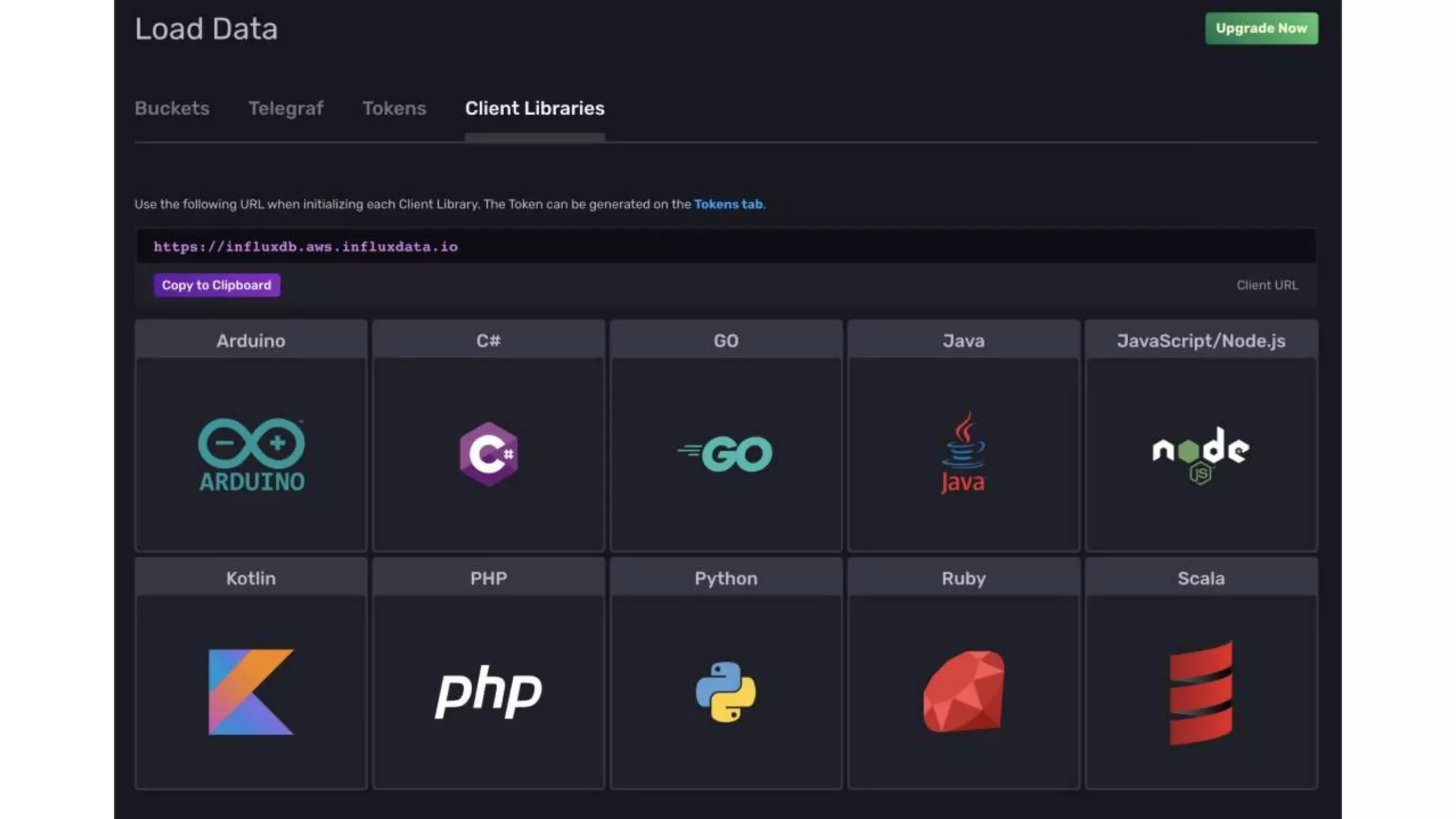Screen dimensions: 1456x819
Task: Choose the Java coffee cup logo
Action: coord(963,454)
